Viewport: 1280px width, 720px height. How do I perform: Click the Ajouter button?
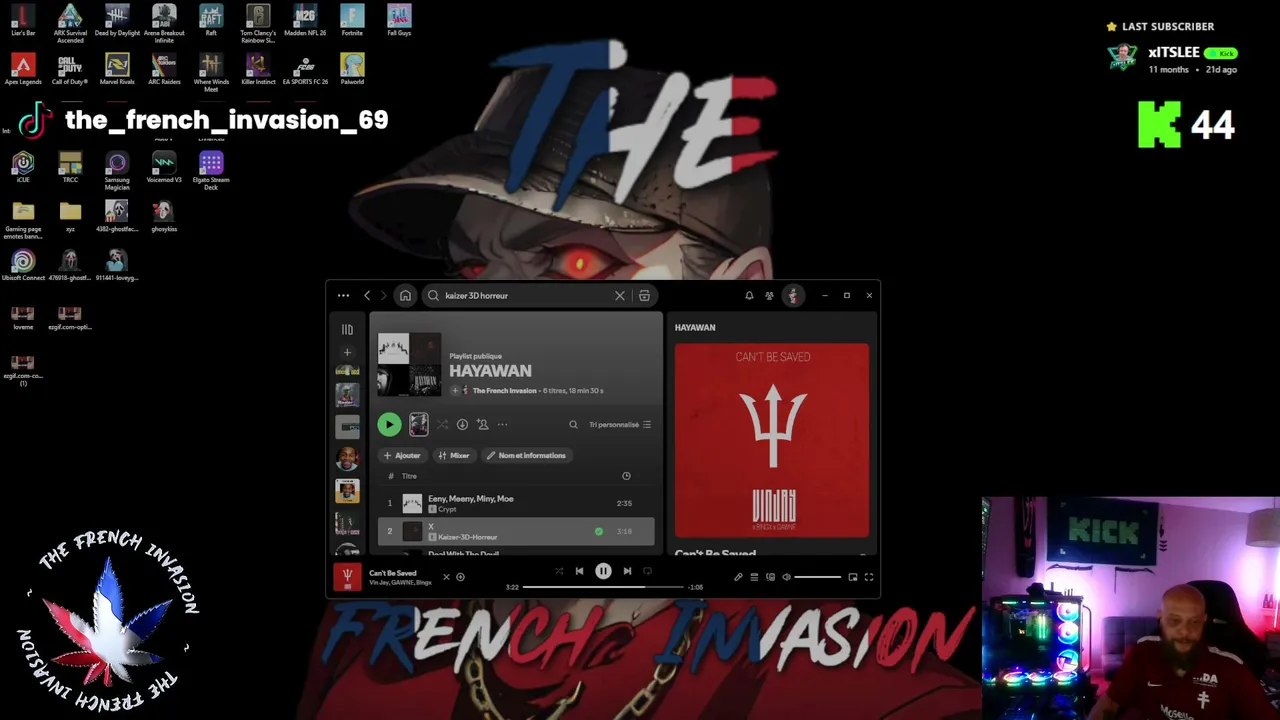pos(402,456)
